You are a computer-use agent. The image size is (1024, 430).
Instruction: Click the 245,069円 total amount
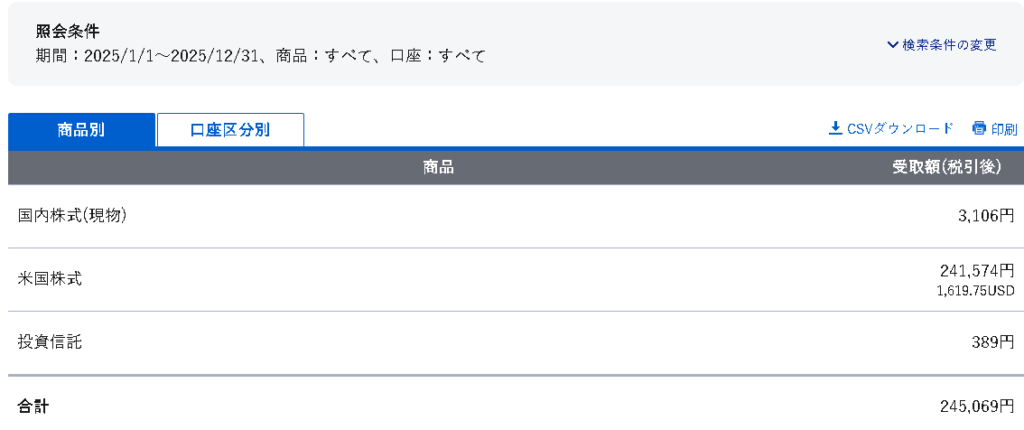pyautogui.click(x=977, y=406)
